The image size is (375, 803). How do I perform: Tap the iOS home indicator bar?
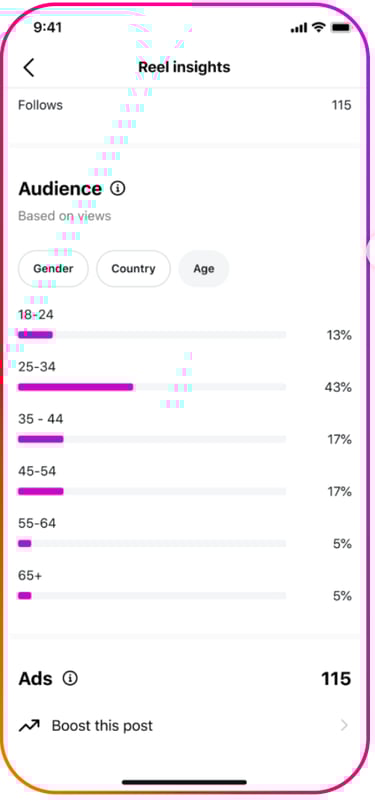(x=184, y=782)
